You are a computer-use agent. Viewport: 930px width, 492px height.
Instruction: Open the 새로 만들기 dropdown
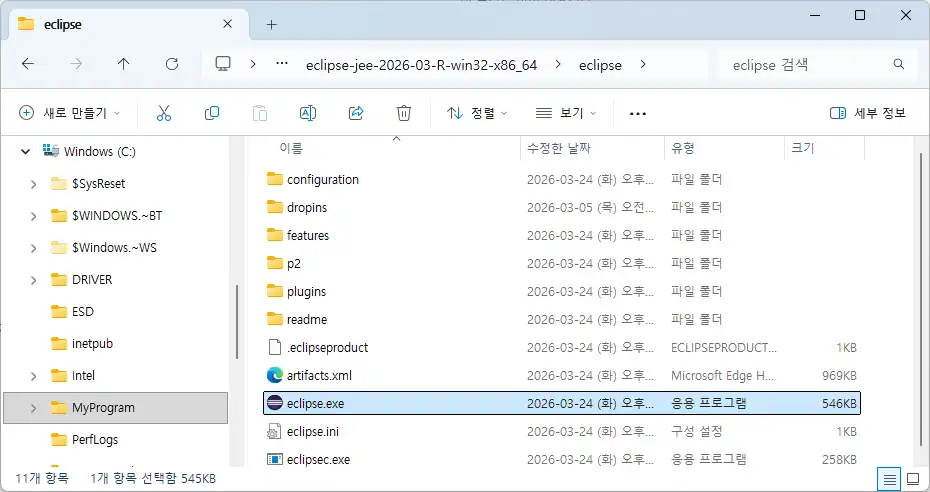pos(69,113)
